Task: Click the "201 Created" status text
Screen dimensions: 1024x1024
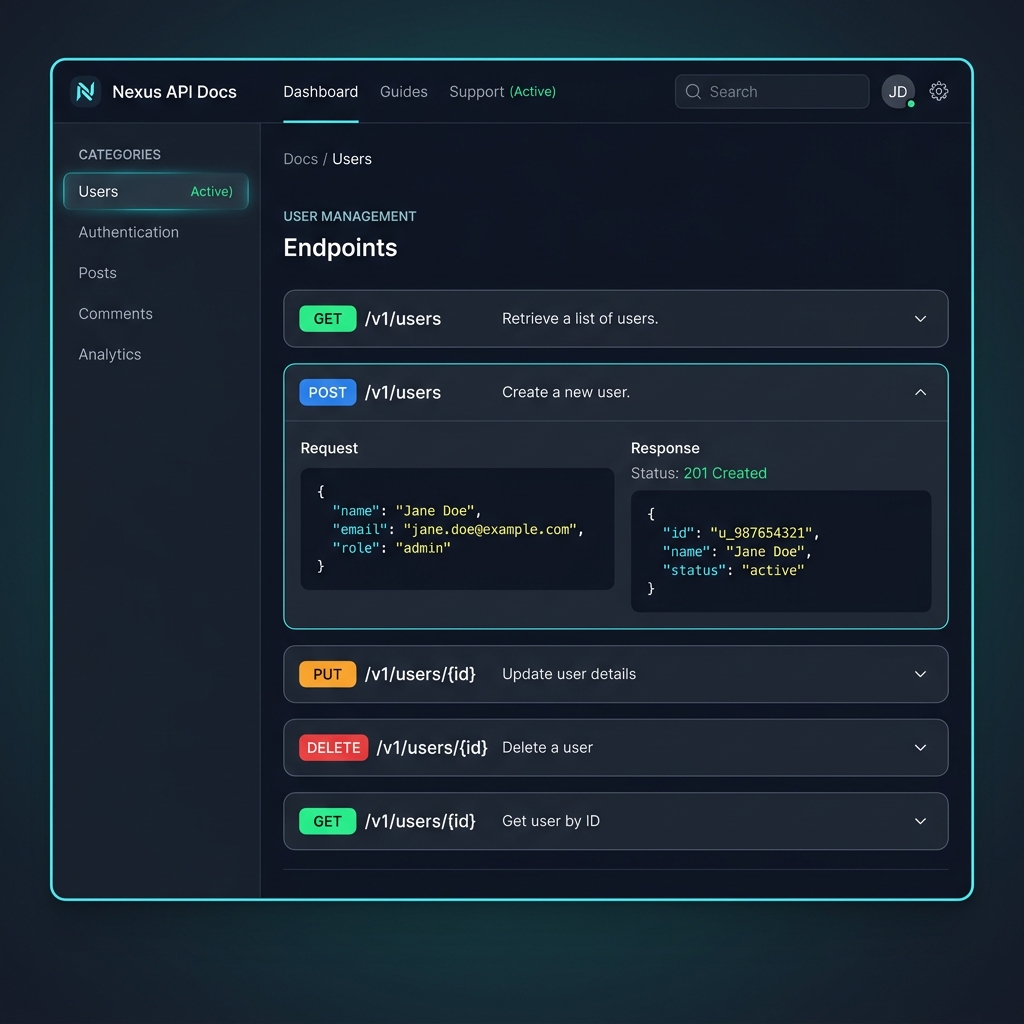Action: pyautogui.click(x=725, y=473)
